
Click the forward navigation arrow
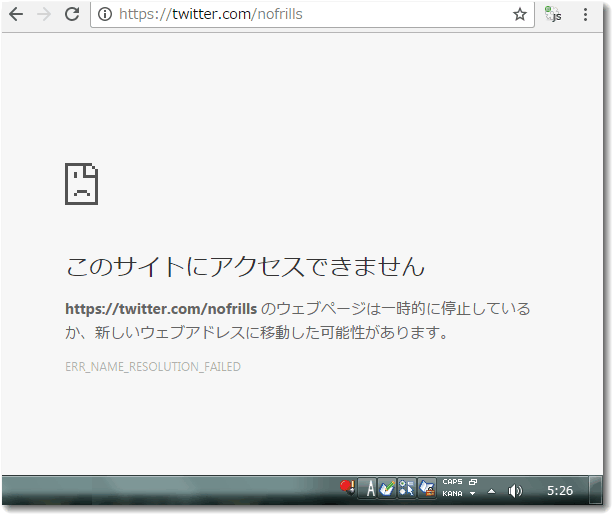[44, 14]
